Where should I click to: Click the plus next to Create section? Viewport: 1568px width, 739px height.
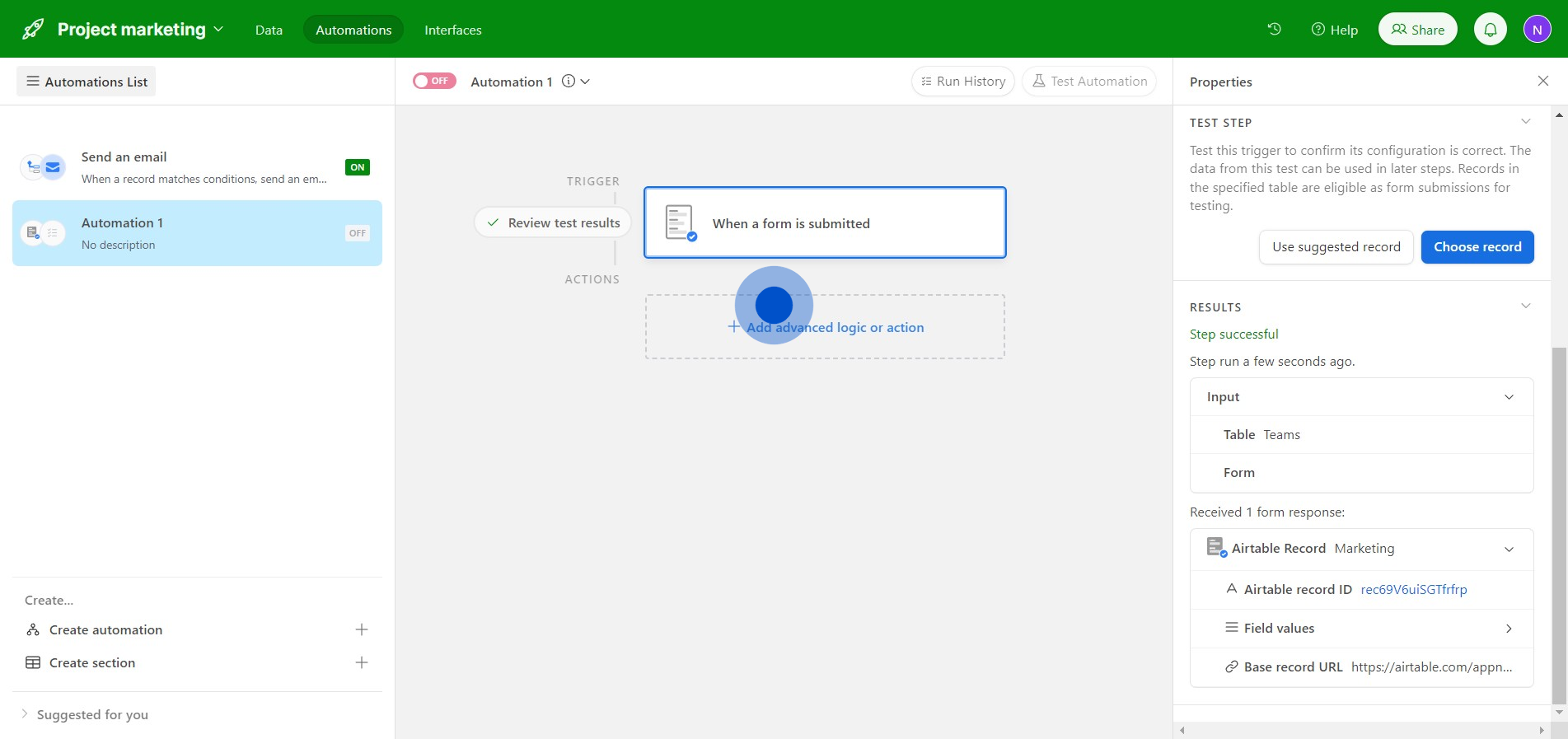361,662
